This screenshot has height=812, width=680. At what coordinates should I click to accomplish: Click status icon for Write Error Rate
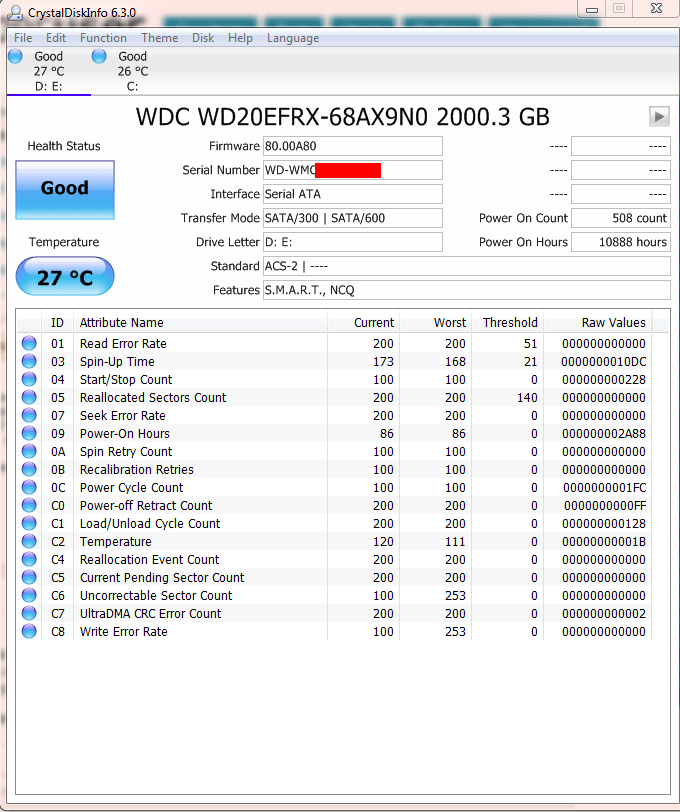(30, 632)
